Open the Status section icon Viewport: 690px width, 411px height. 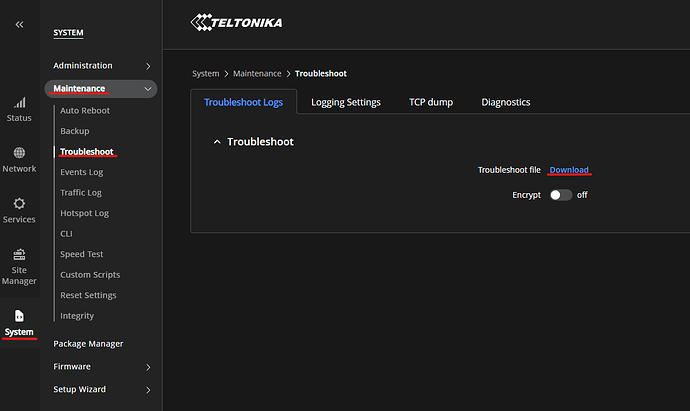coord(19,103)
